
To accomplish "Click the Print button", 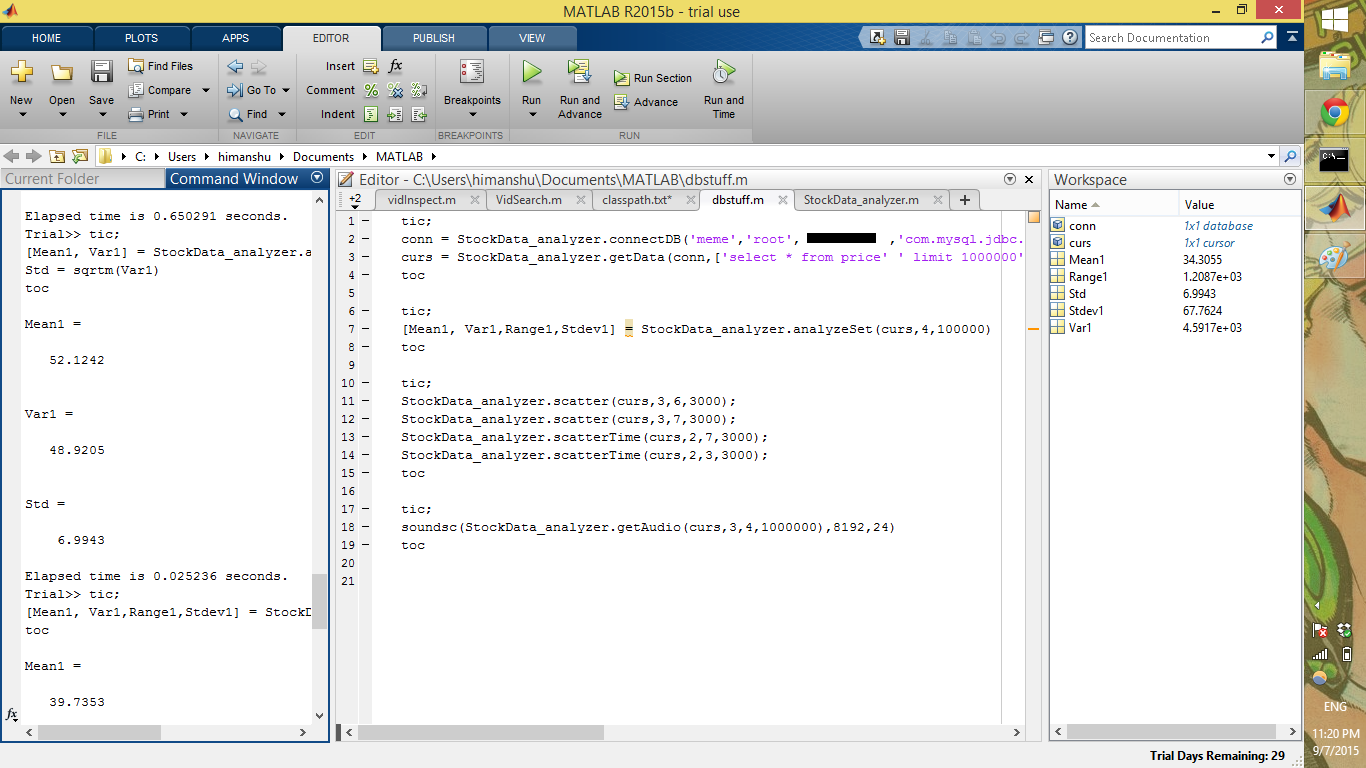I will click(x=149, y=114).
